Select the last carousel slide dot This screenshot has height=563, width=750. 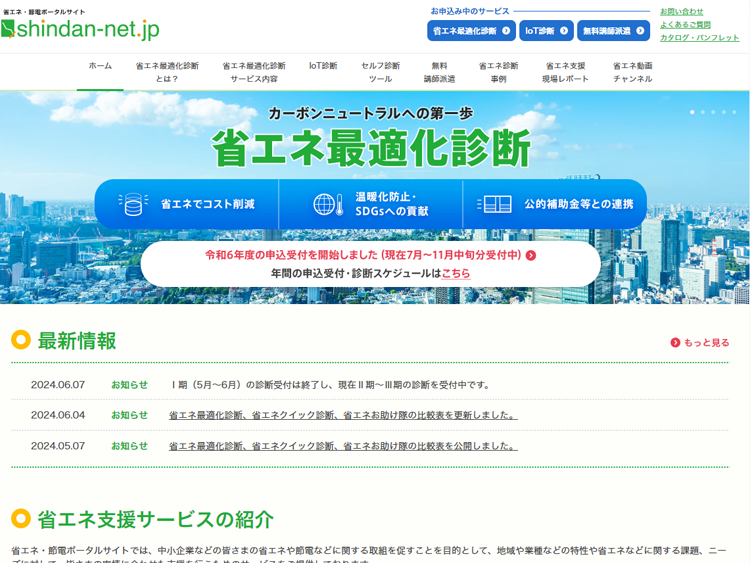tap(734, 112)
